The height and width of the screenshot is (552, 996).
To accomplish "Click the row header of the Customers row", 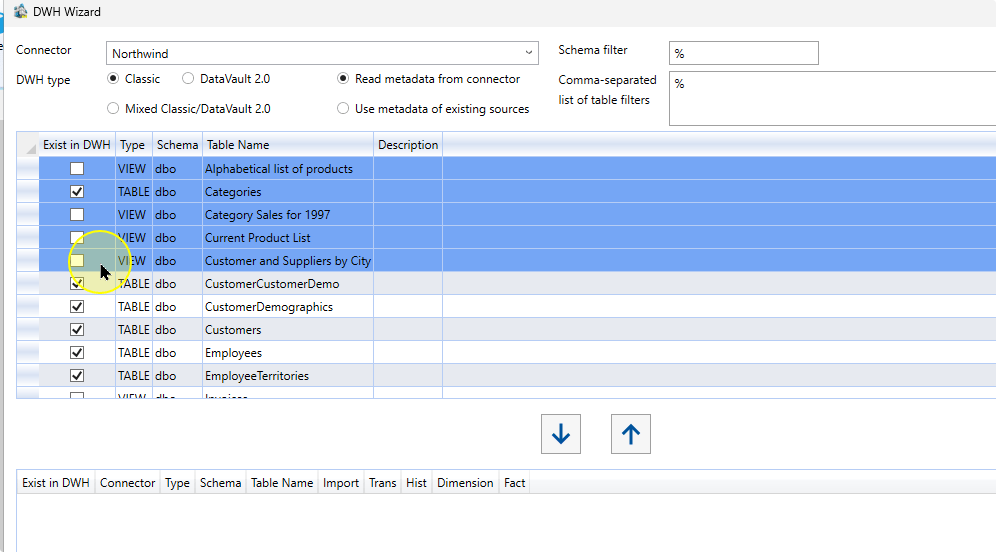I will (28, 330).
